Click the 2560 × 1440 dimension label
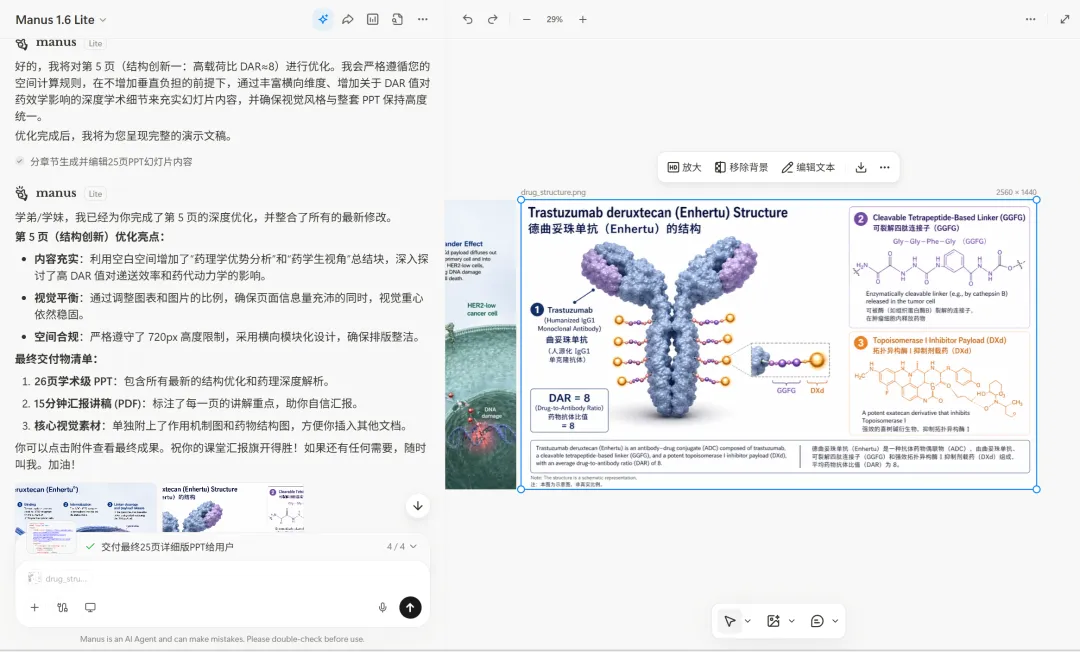 (x=1016, y=192)
